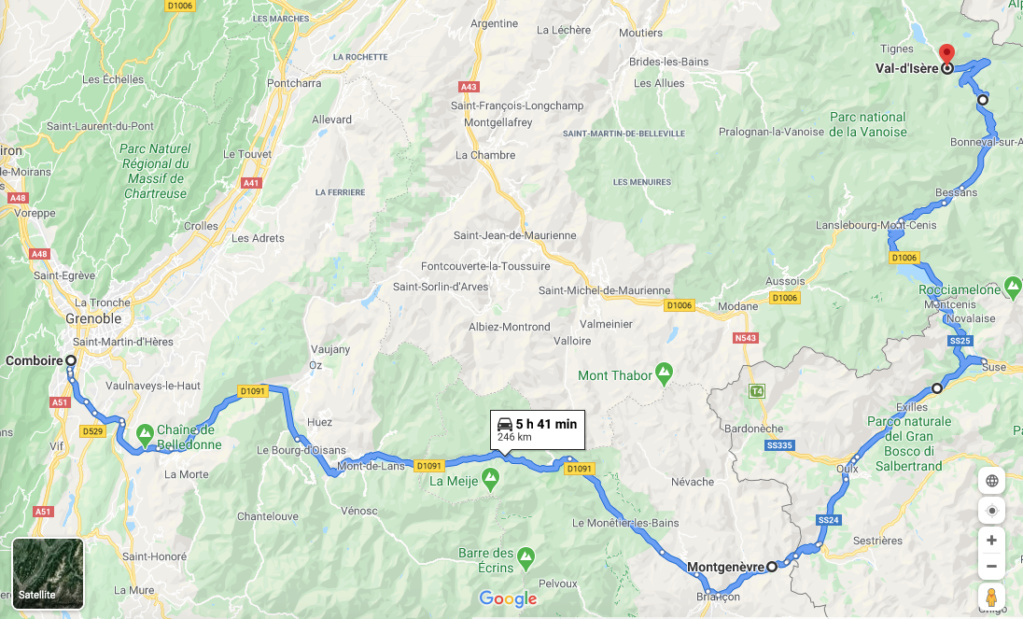Viewport: 1023px width, 619px height.
Task: Select the Street View pegman icon
Action: (991, 597)
